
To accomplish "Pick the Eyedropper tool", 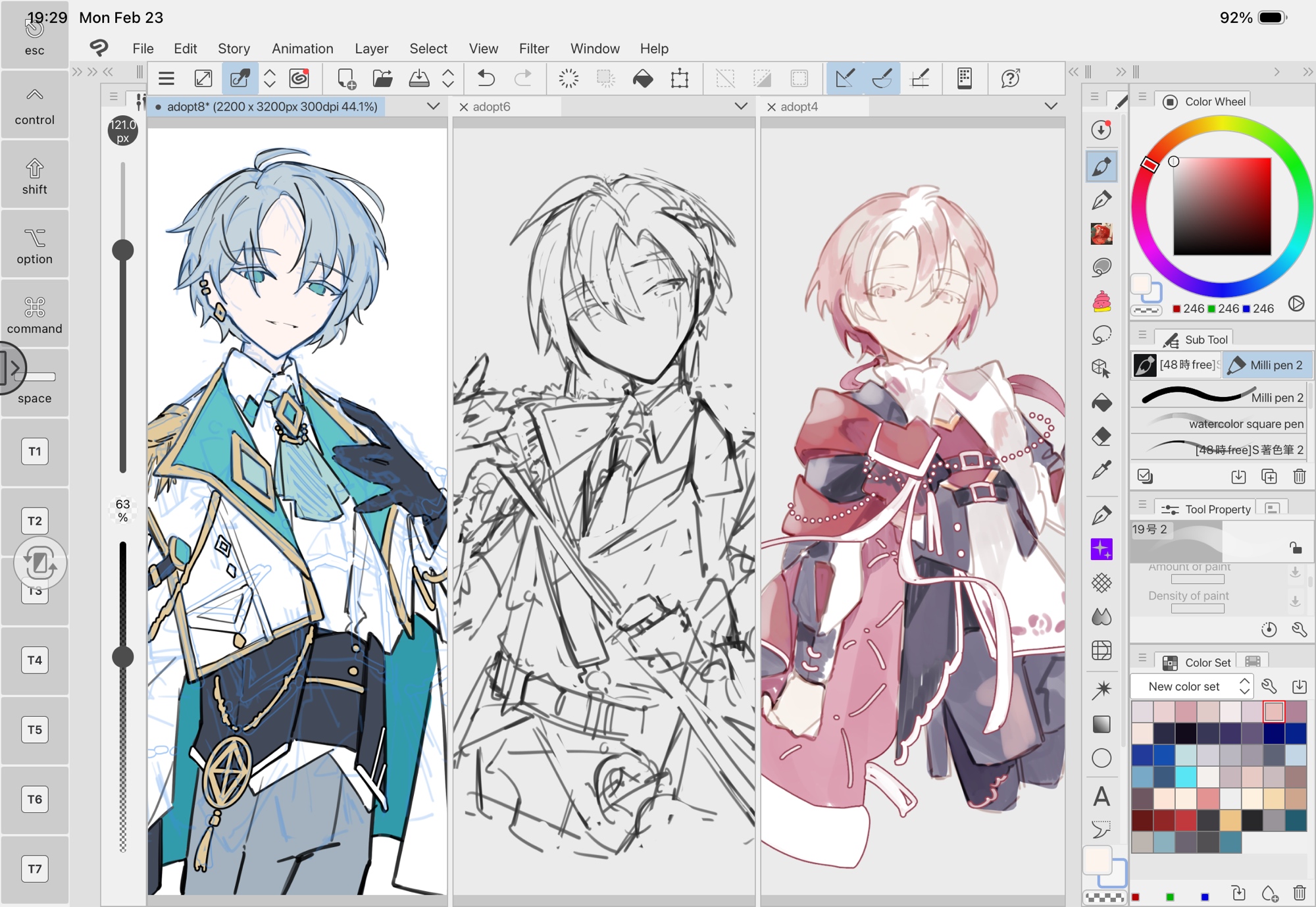I will [1101, 470].
